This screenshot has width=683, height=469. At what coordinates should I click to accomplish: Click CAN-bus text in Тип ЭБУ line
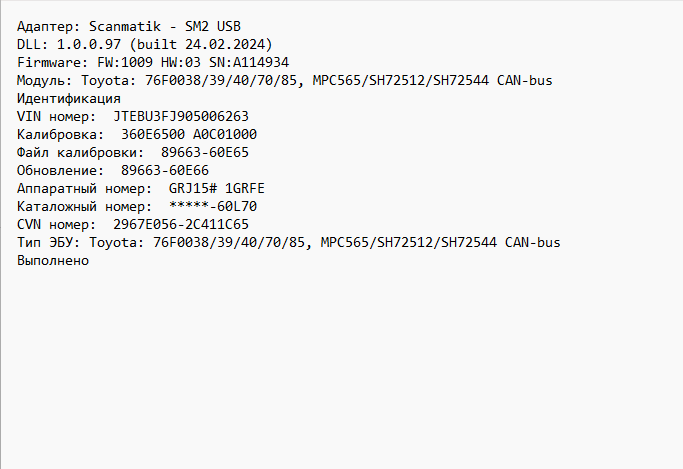pos(533,242)
